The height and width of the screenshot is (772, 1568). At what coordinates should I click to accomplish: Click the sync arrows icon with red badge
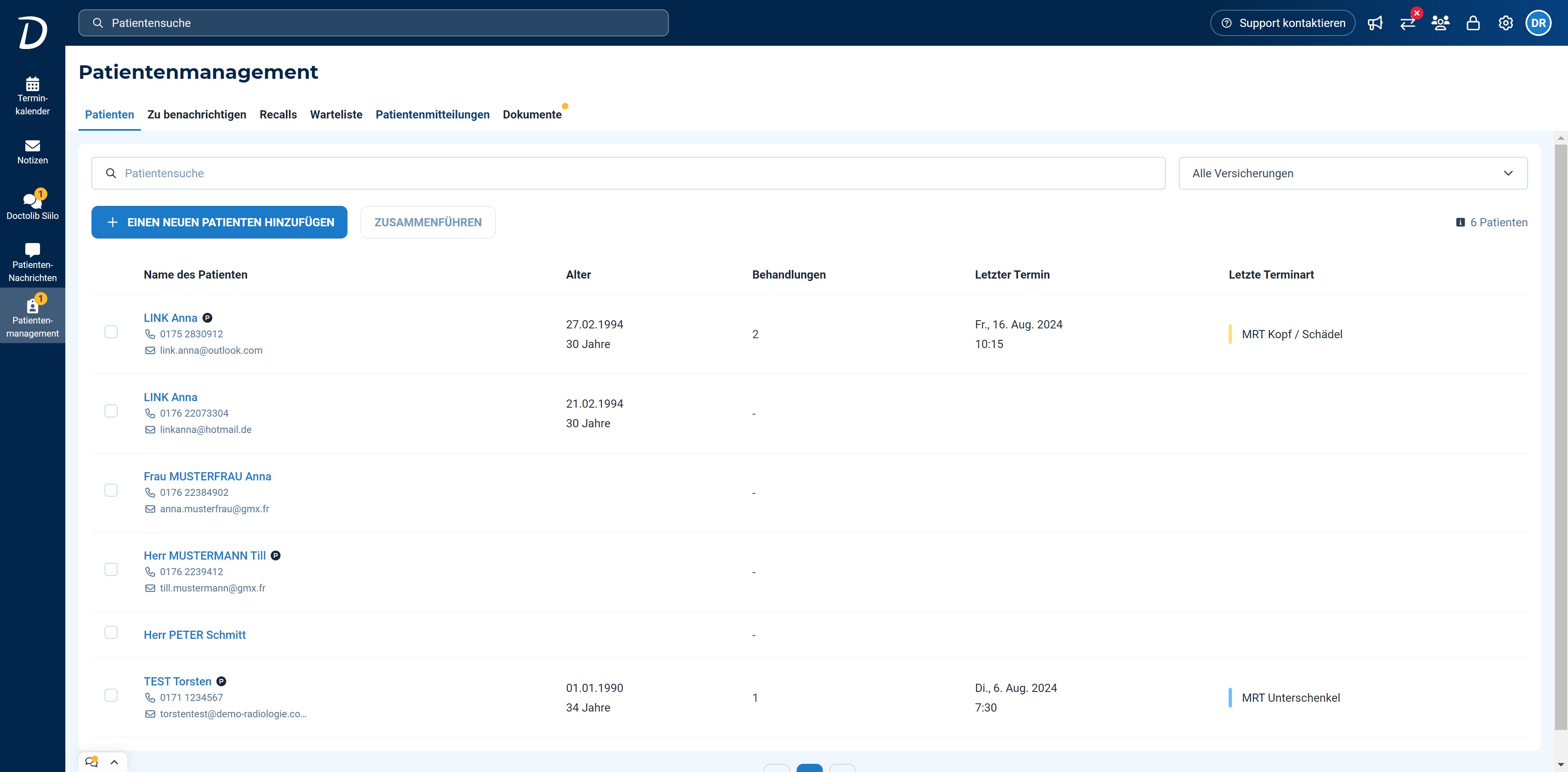tap(1407, 23)
